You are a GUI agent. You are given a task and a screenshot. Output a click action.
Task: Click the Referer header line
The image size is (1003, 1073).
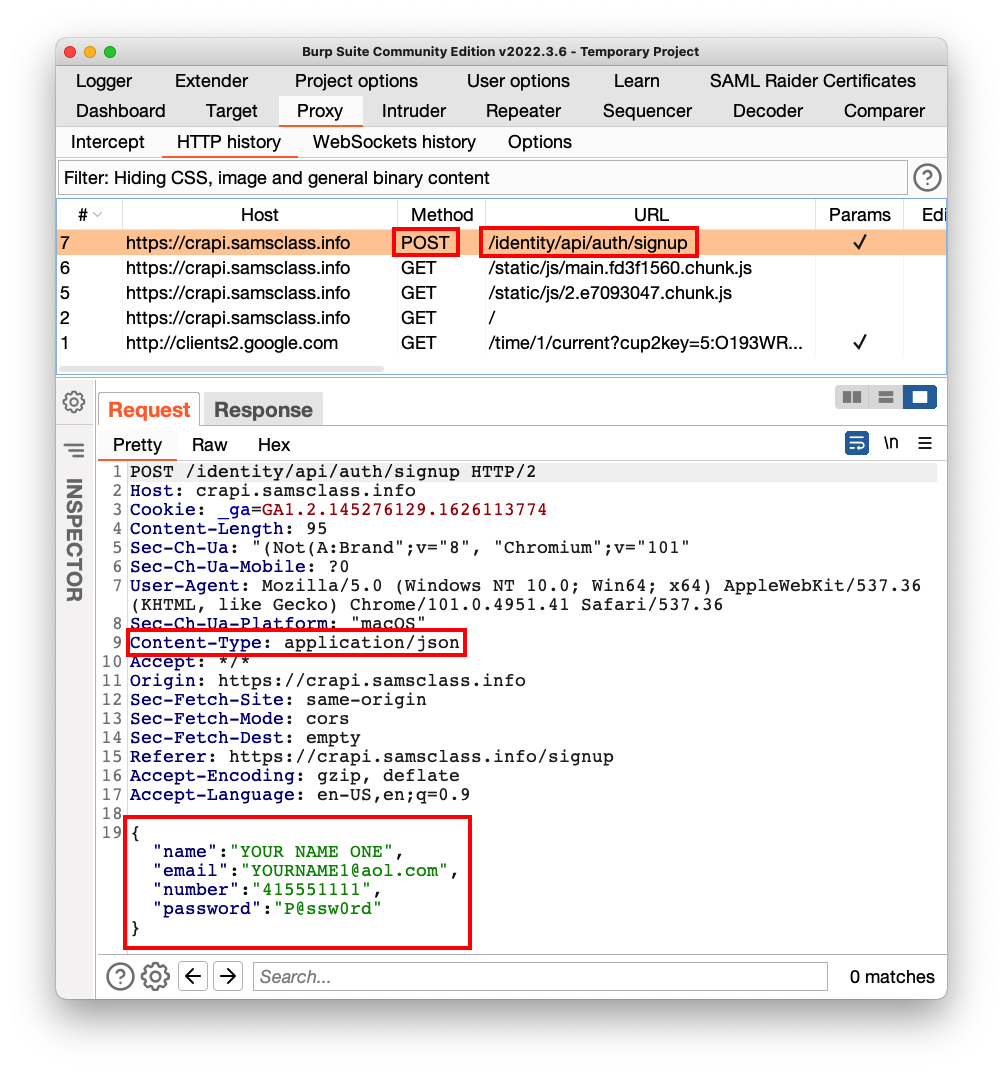372,757
